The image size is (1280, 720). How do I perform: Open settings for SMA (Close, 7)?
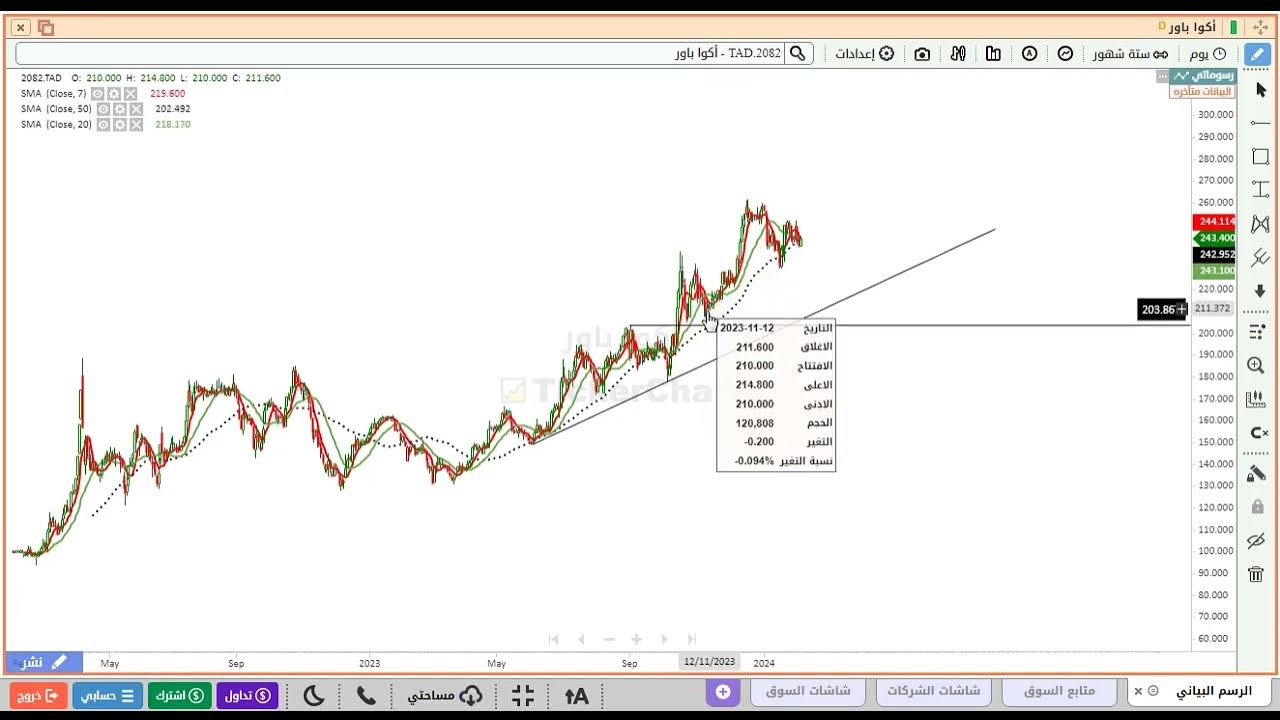(114, 93)
